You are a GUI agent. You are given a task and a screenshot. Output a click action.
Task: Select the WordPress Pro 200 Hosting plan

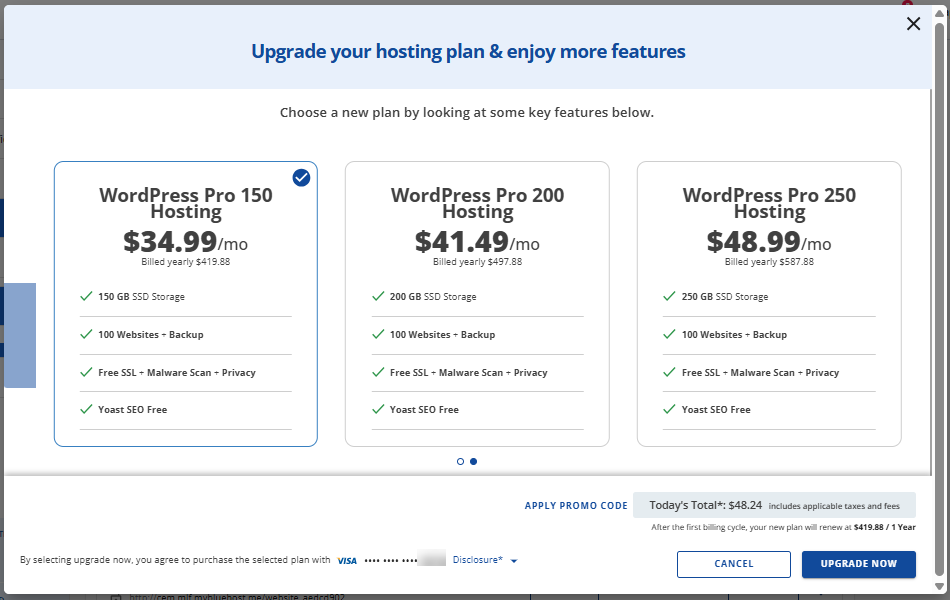coord(477,243)
